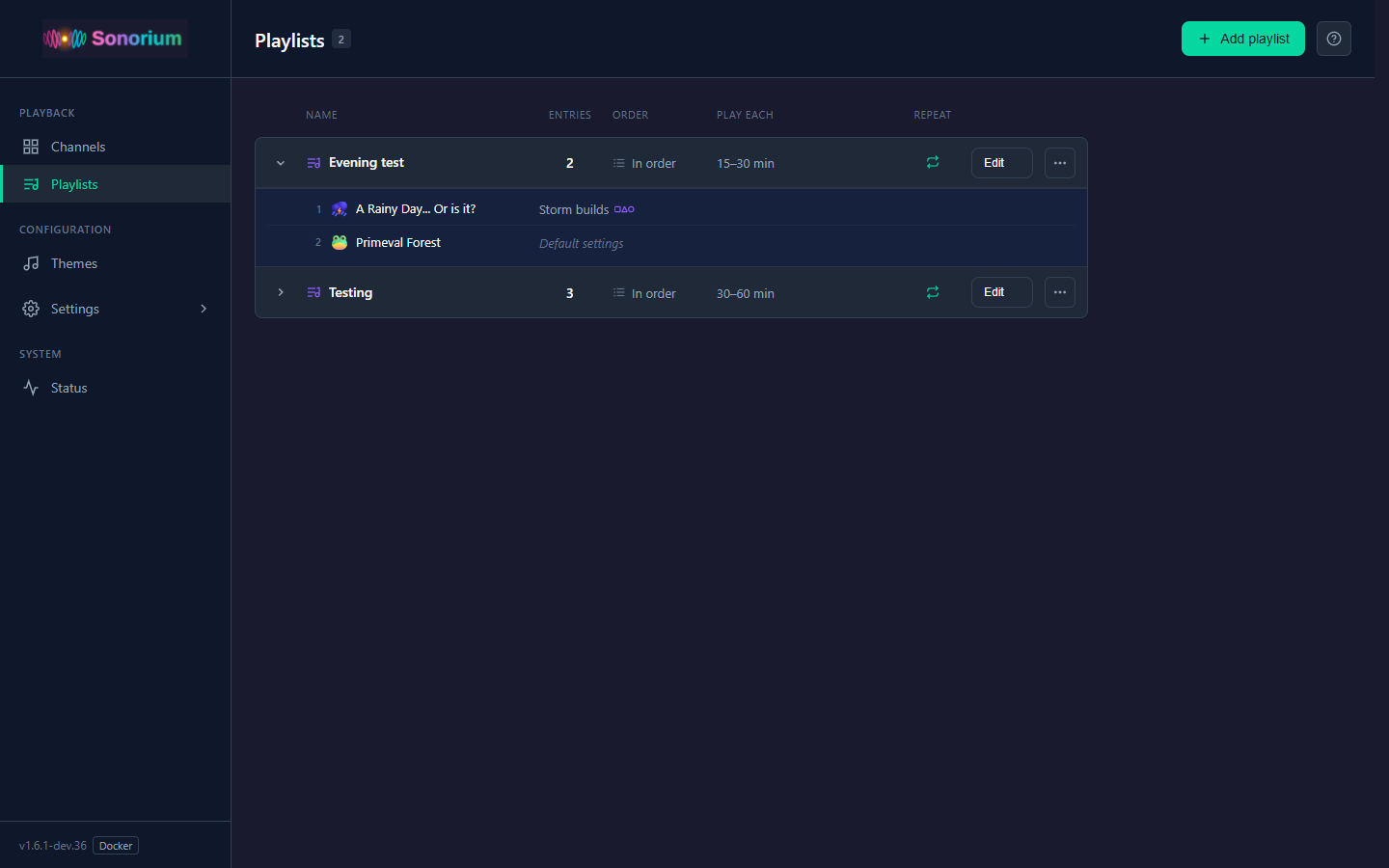Click the Status activity pulse icon

(x=31, y=388)
